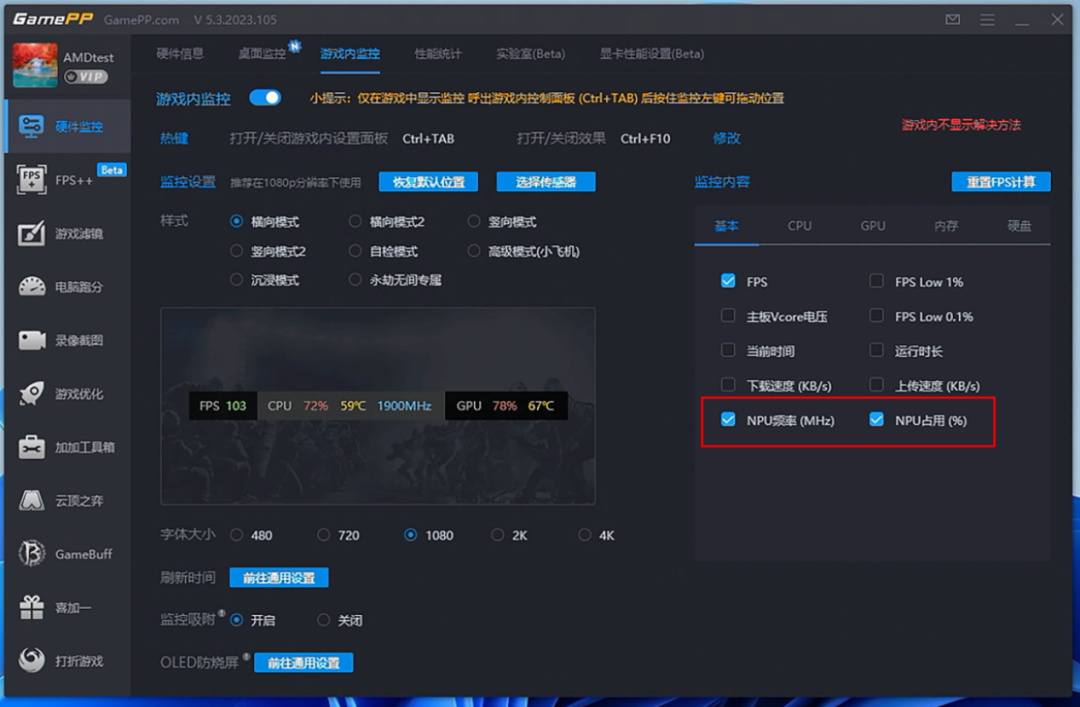Select GPU monitoring content tab

pyautogui.click(x=873, y=226)
